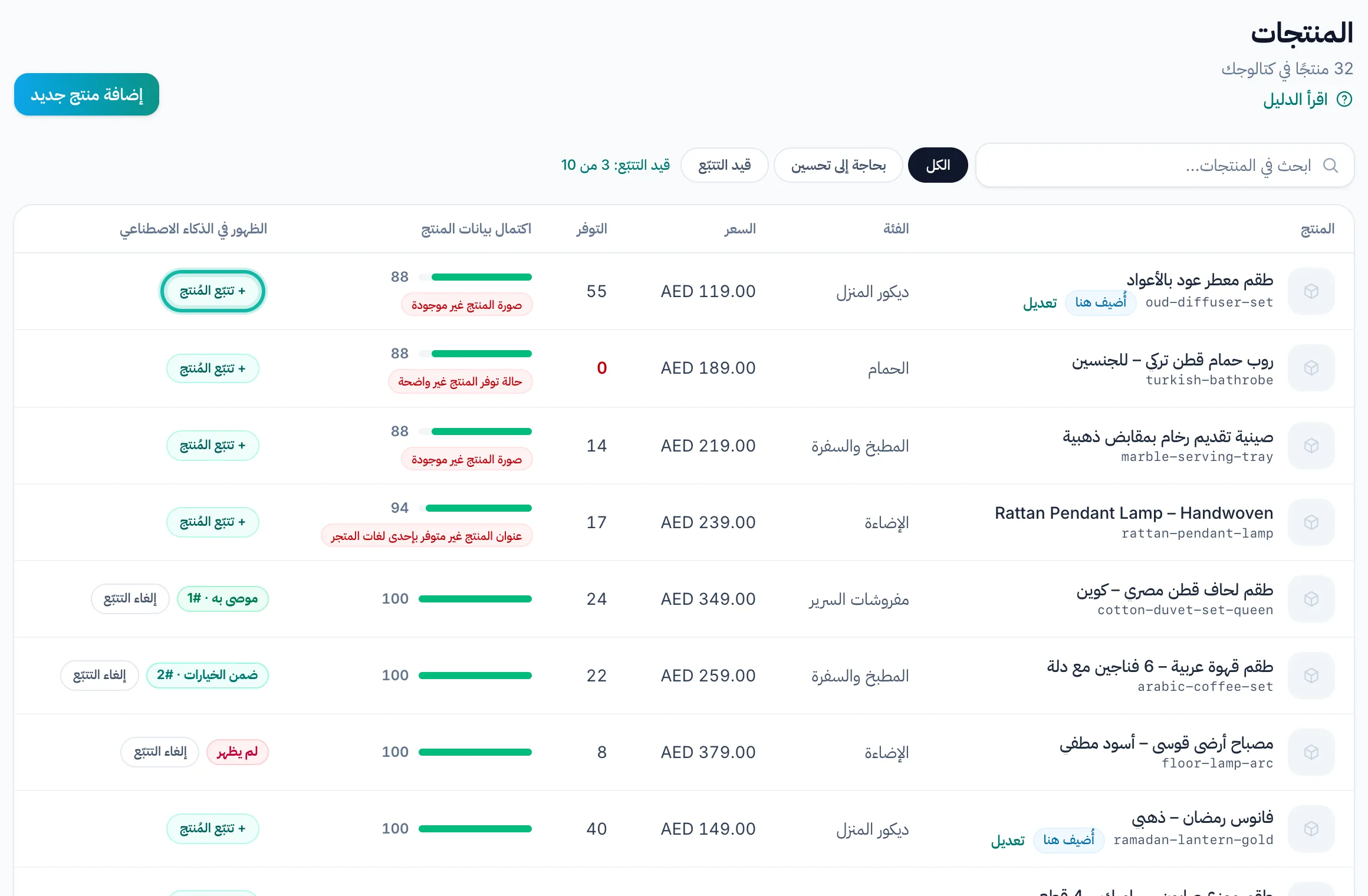Click تعديل link for oud-diffuser-set
The height and width of the screenshot is (896, 1368).
click(x=1040, y=303)
